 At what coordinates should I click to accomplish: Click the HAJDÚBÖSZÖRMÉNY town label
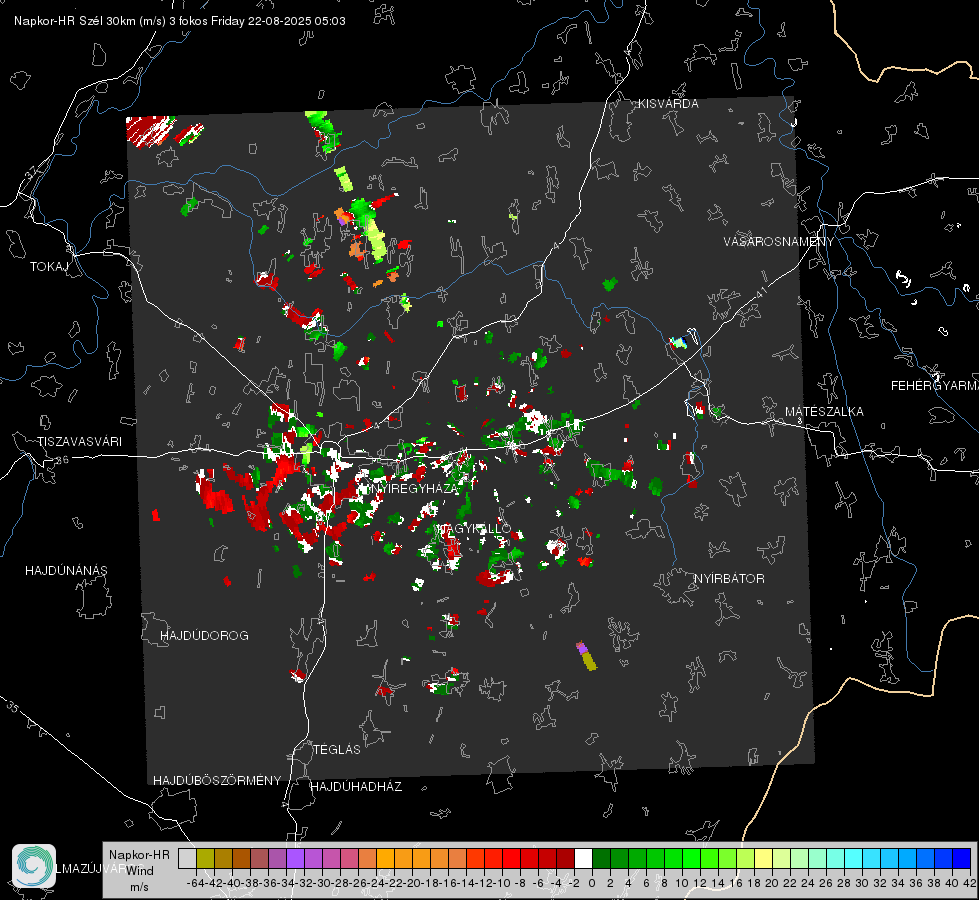pos(217,781)
